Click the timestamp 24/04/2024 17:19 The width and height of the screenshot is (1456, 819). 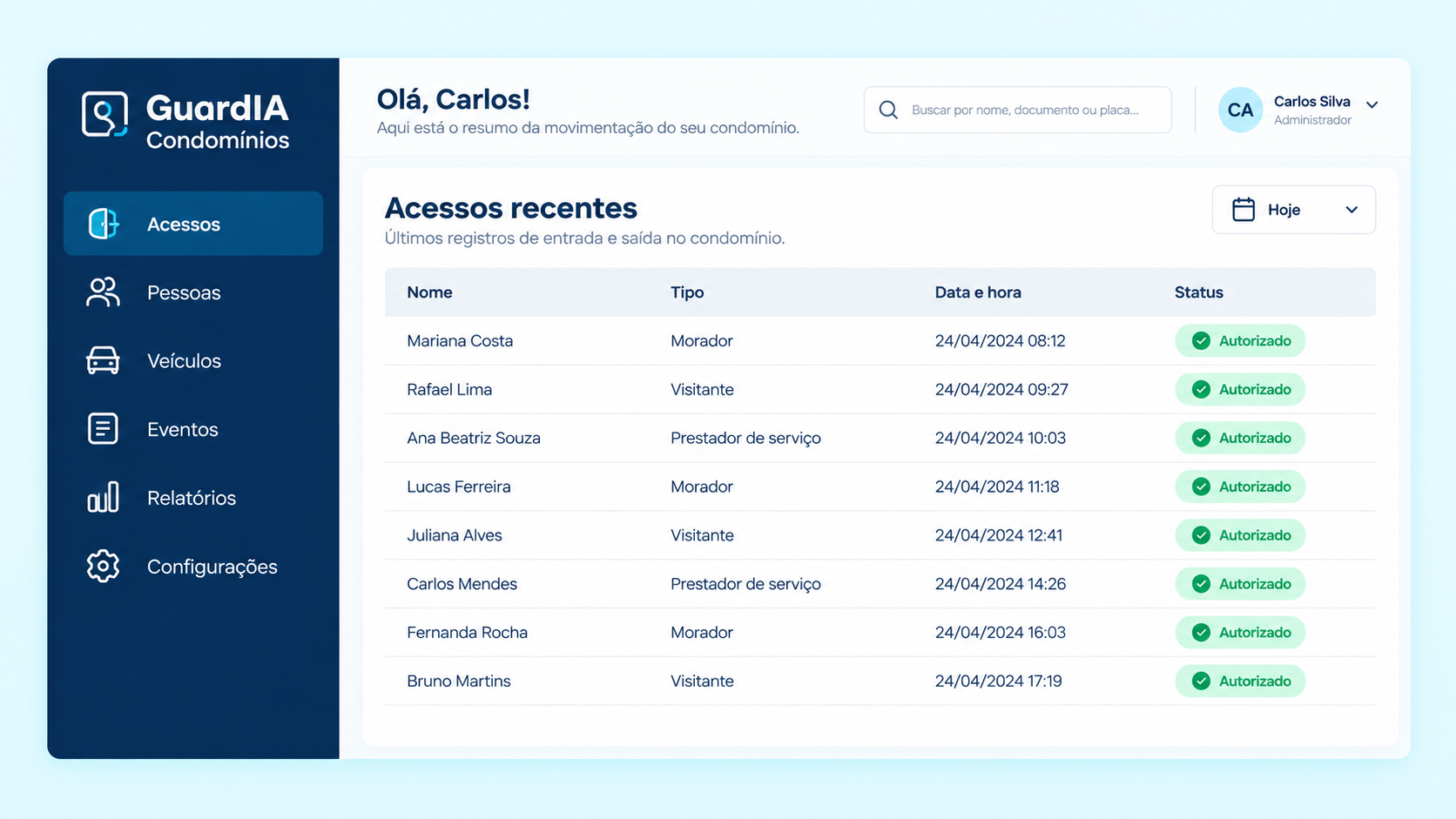[999, 681]
